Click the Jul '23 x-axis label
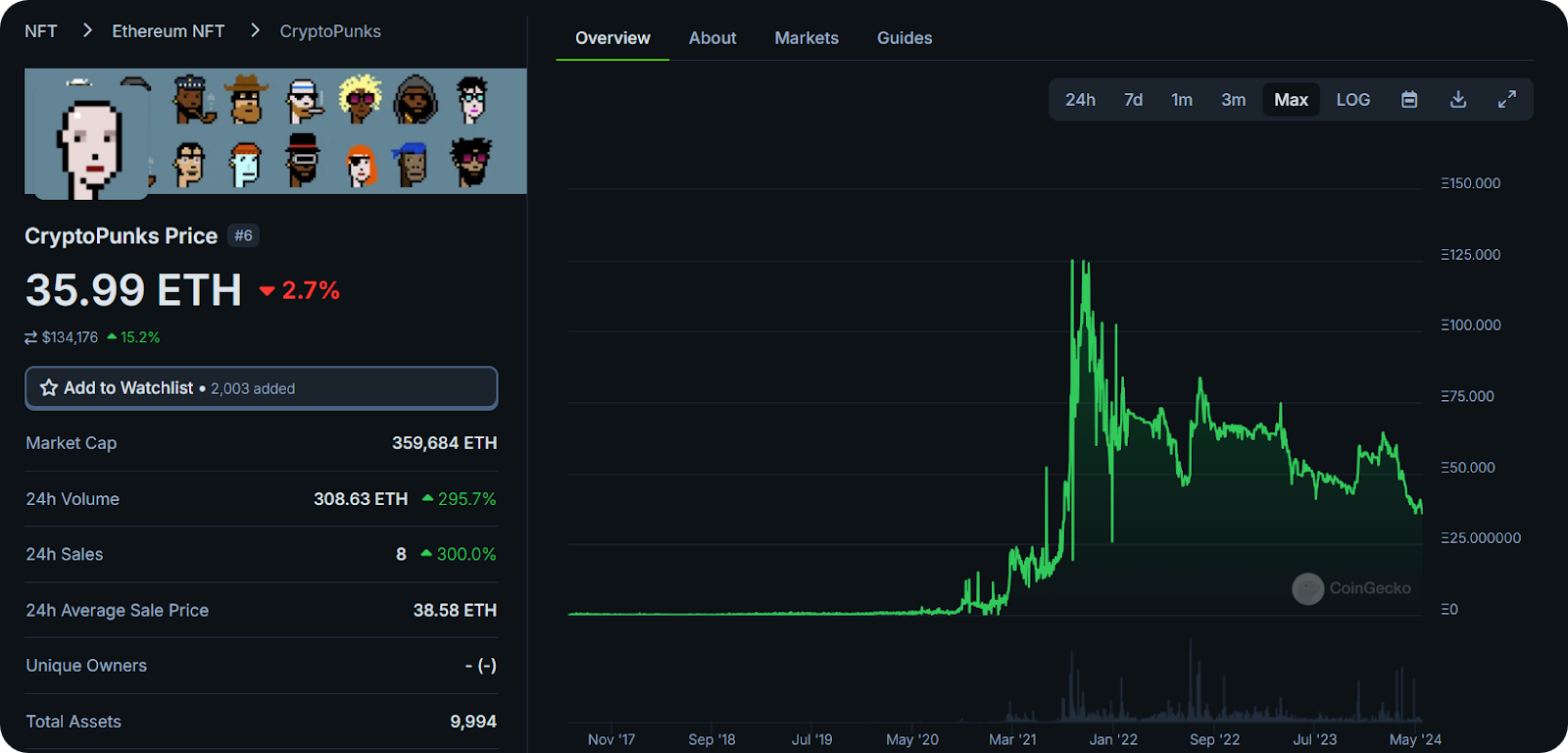 click(1314, 739)
